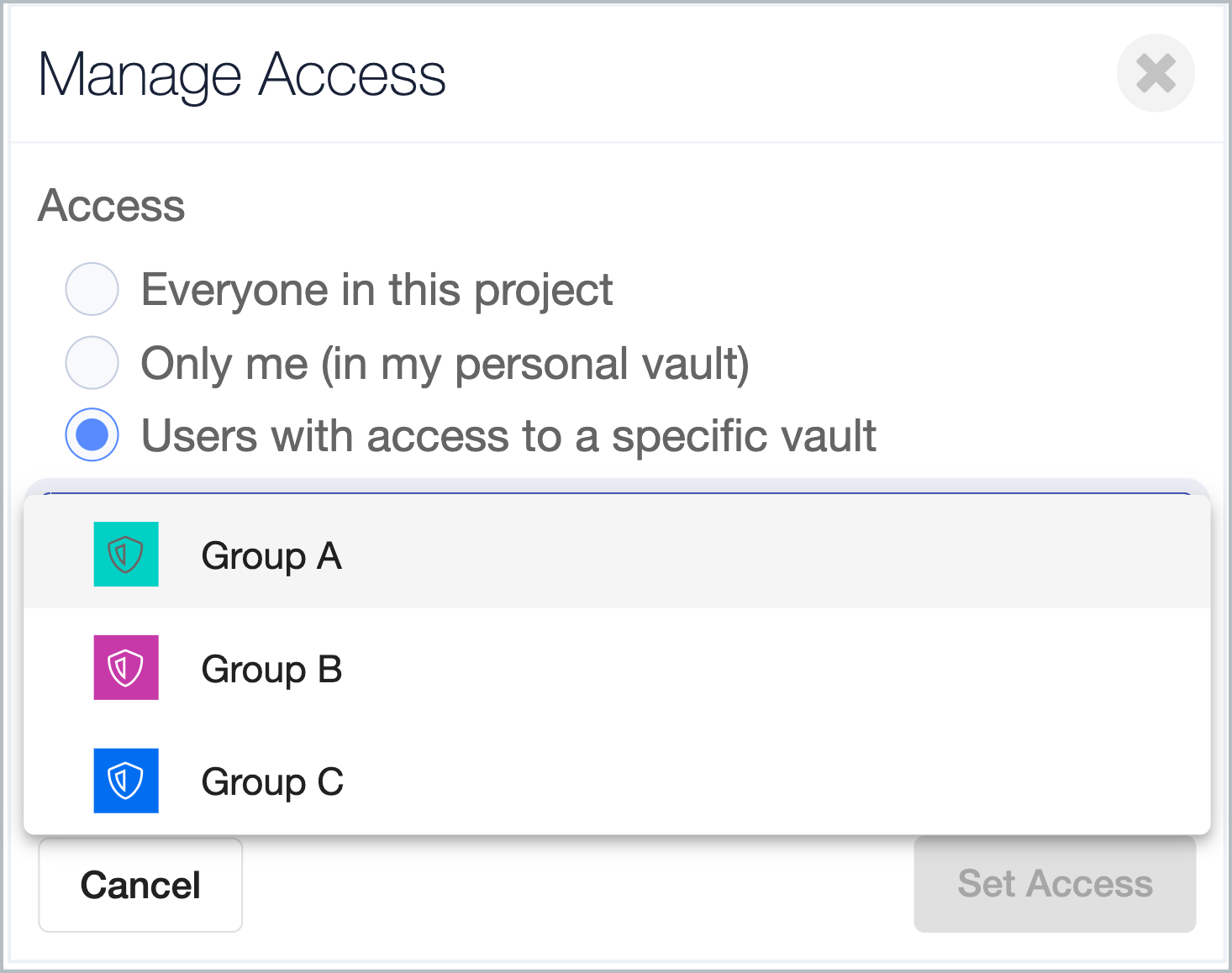1232x973 pixels.
Task: Click the Manage Access dialog title
Action: [x=242, y=76]
